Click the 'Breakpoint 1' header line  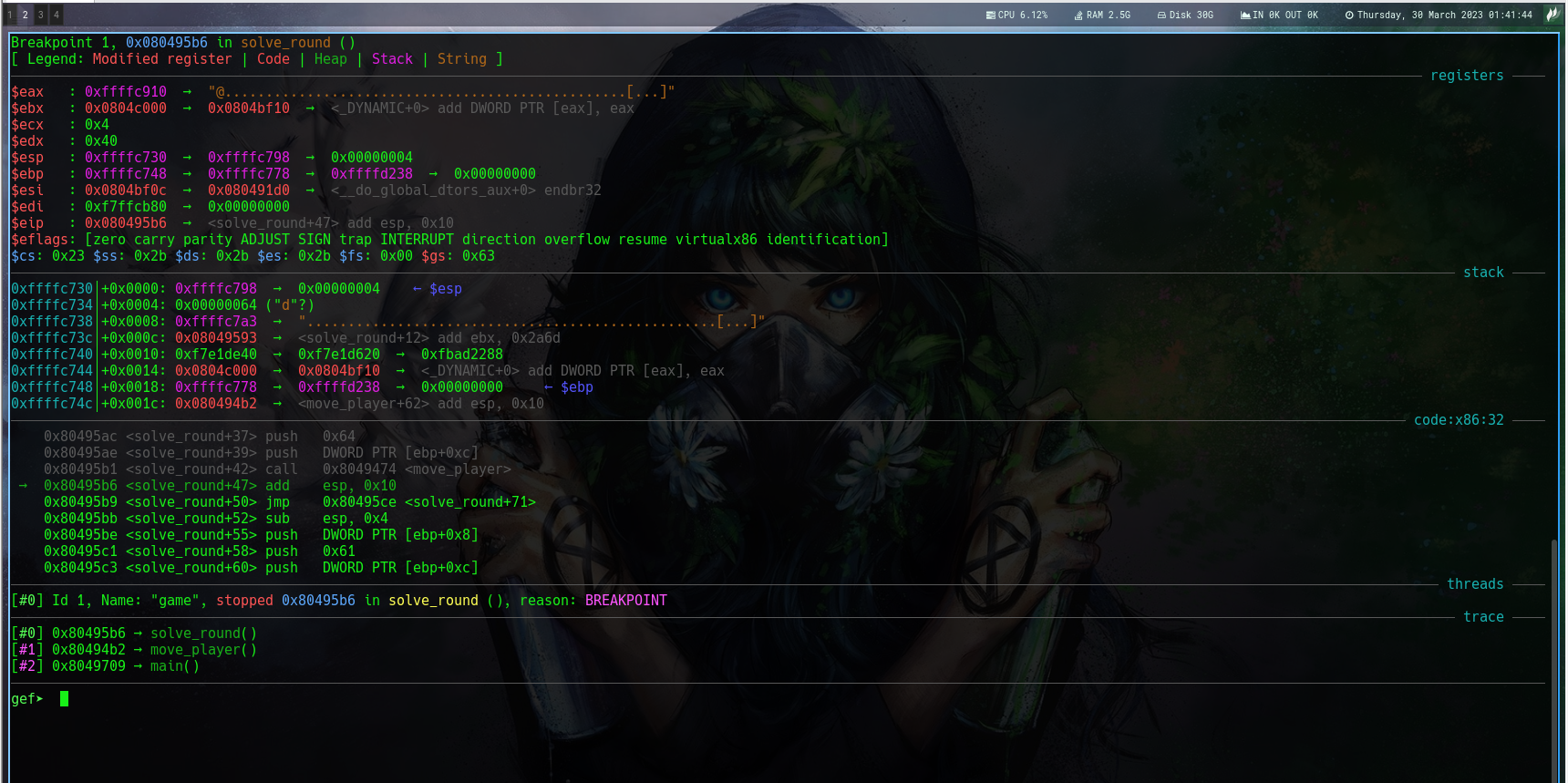183,43
